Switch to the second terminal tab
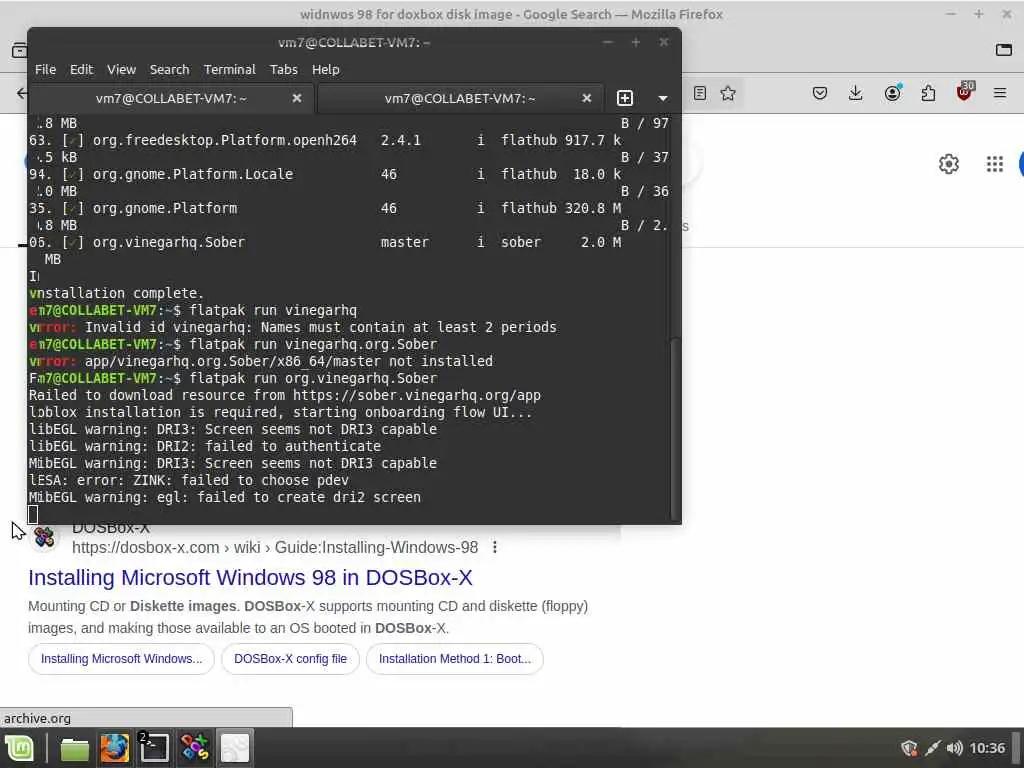This screenshot has width=1024, height=768. (460, 98)
